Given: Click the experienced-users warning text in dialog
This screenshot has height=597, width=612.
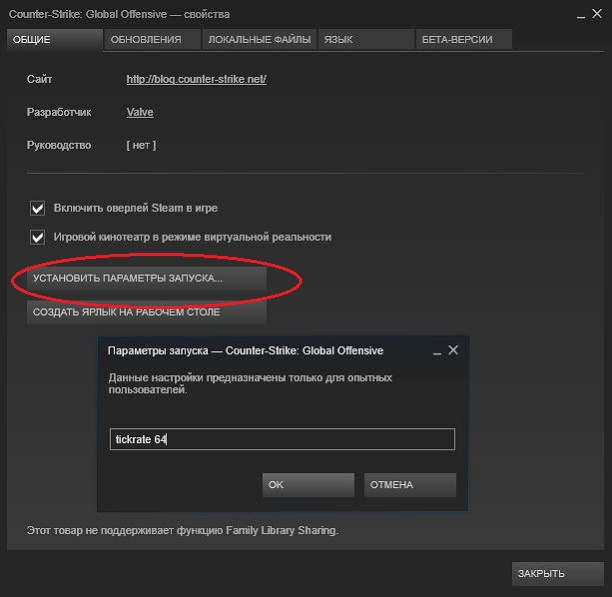Looking at the screenshot, I should 250,384.
